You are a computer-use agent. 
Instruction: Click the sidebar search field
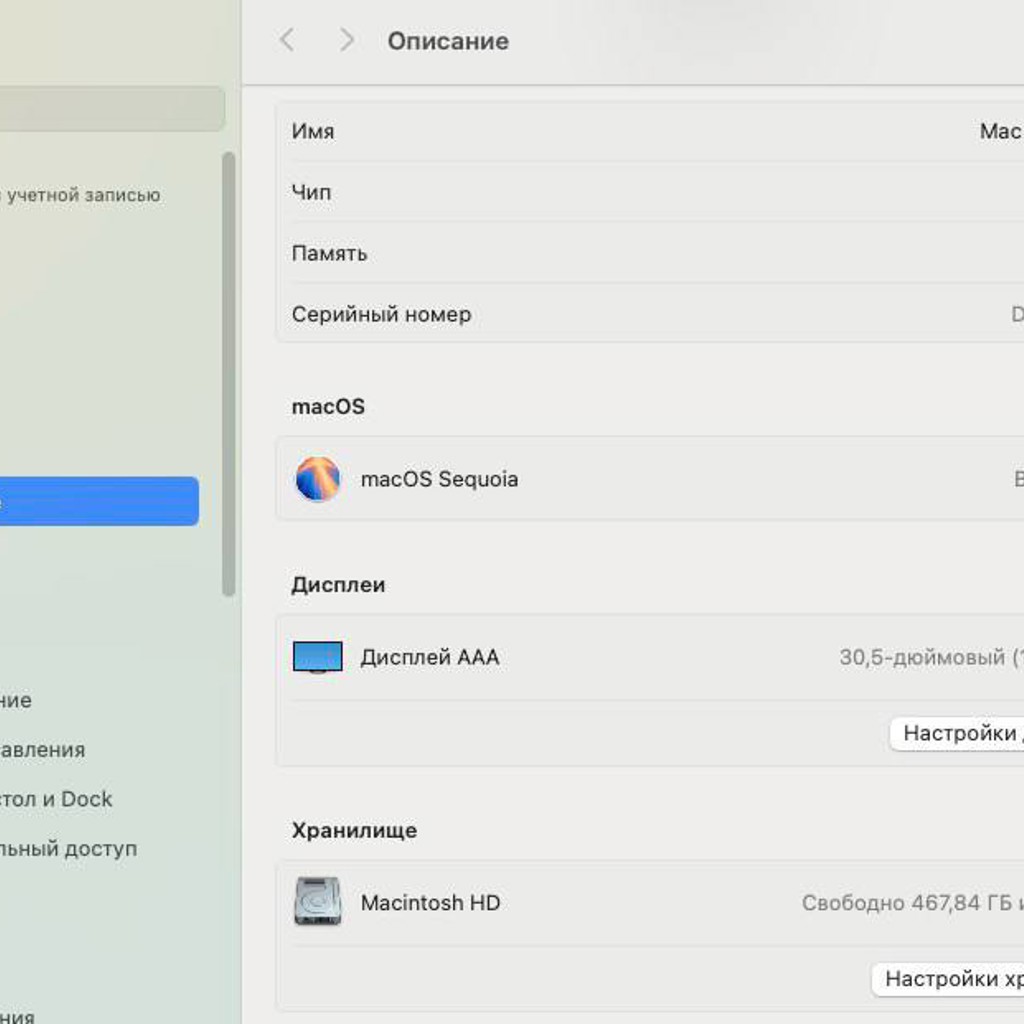click(112, 108)
